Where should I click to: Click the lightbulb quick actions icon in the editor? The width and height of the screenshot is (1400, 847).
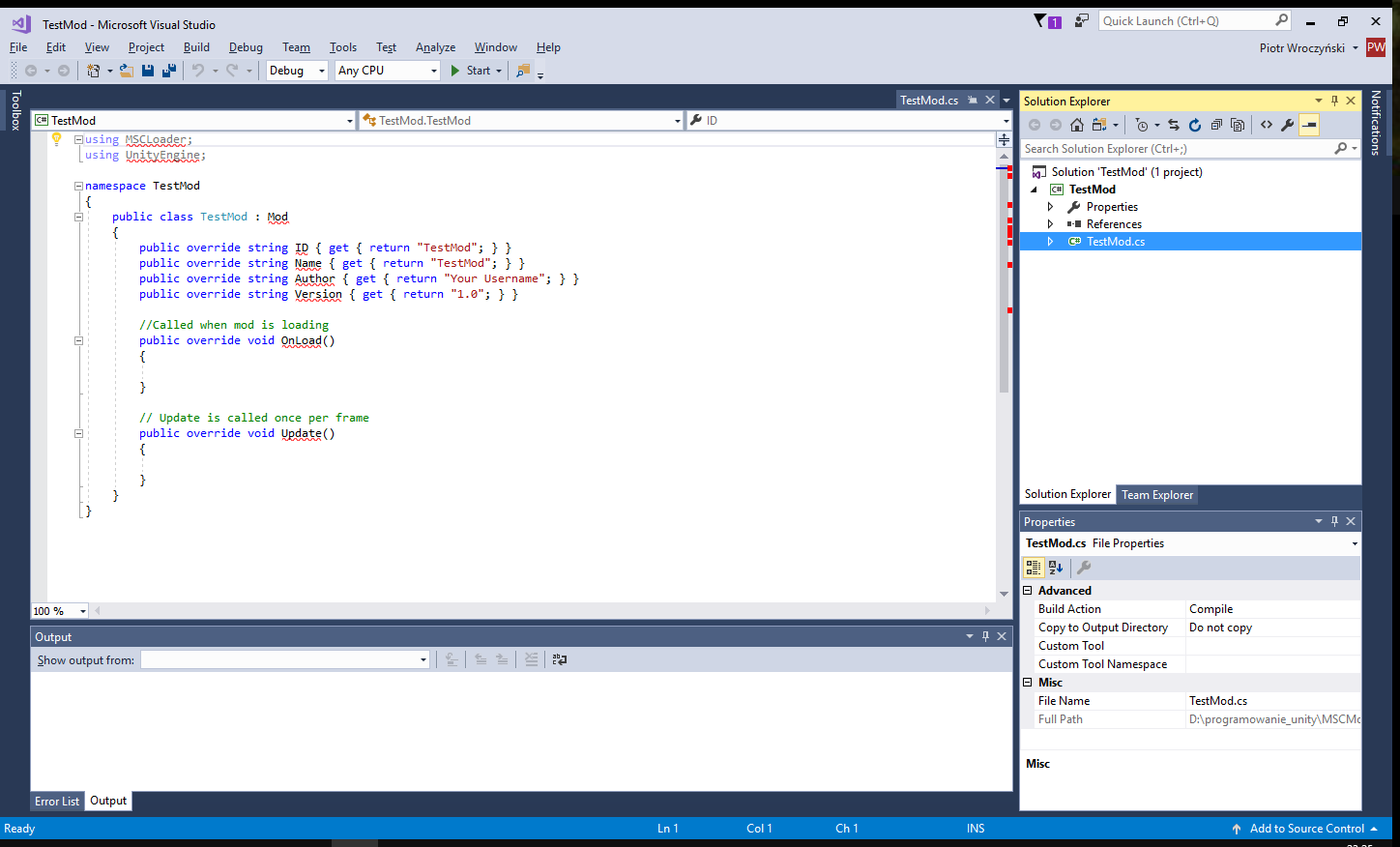coord(56,139)
